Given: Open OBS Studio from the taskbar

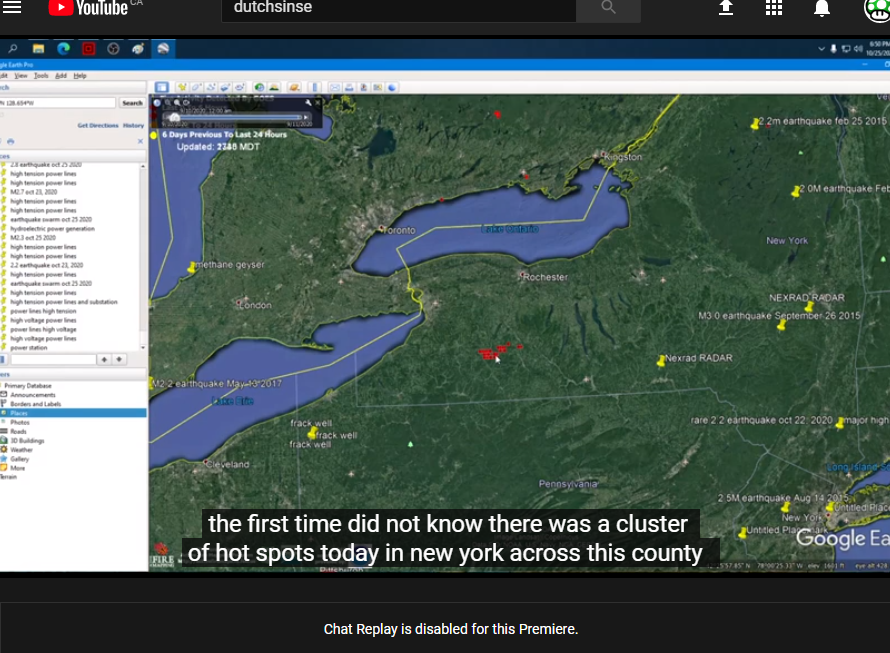Looking at the screenshot, I should pyautogui.click(x=113, y=49).
